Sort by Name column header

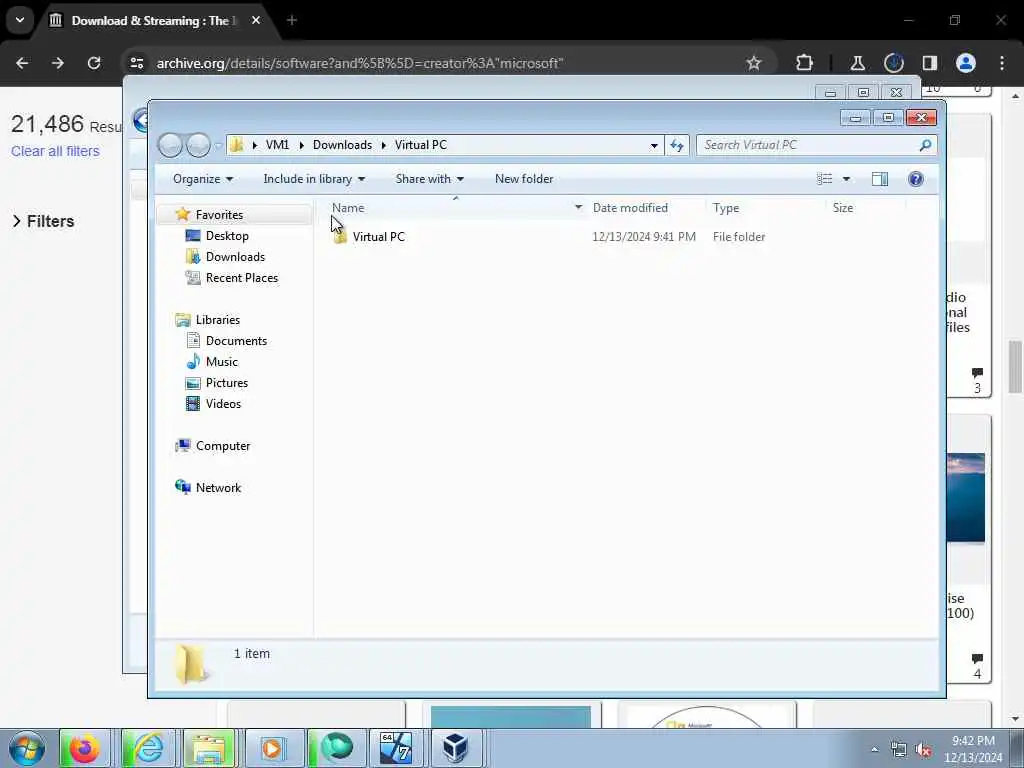(348, 208)
